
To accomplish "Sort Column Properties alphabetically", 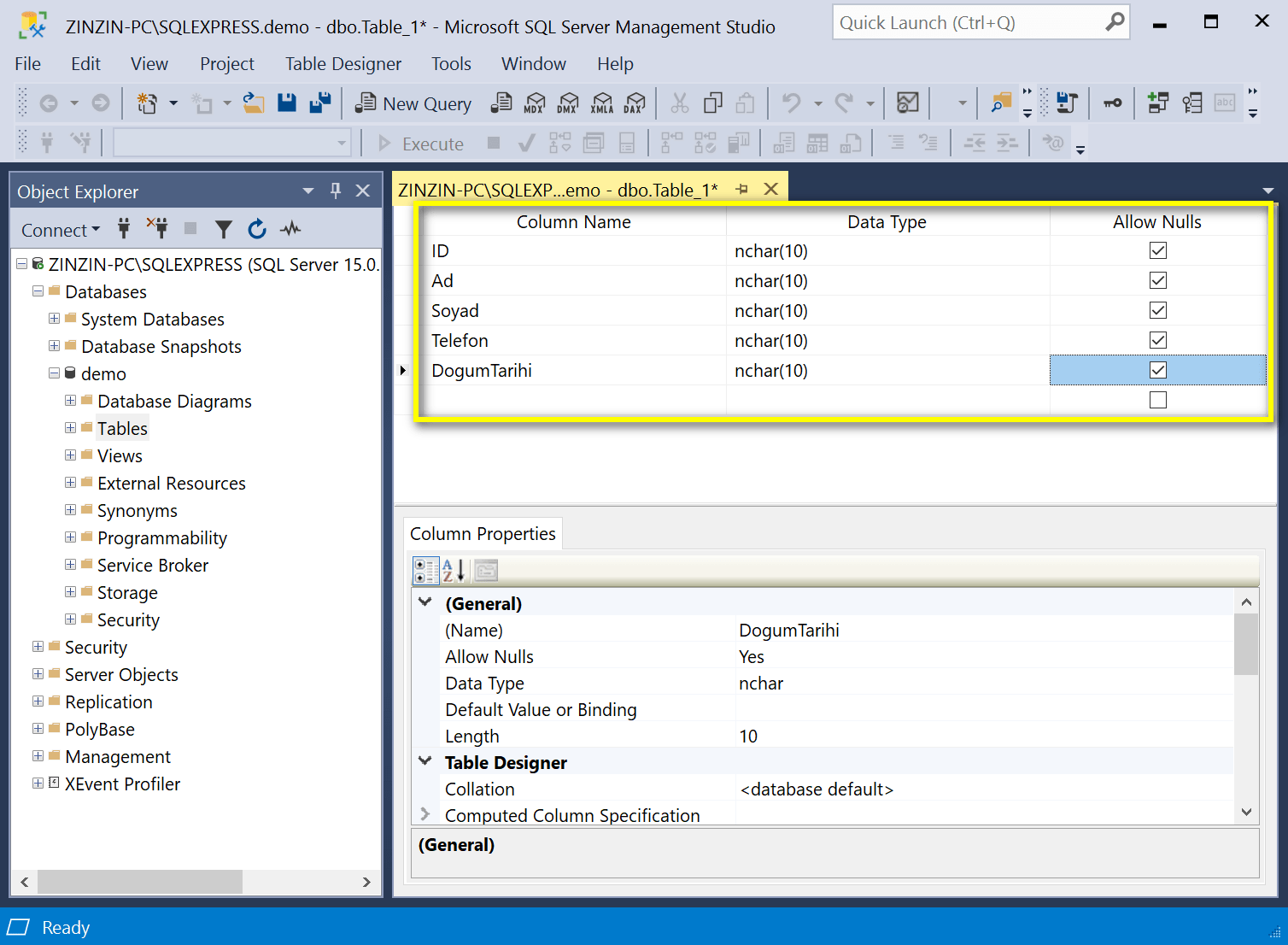I will 454,570.
